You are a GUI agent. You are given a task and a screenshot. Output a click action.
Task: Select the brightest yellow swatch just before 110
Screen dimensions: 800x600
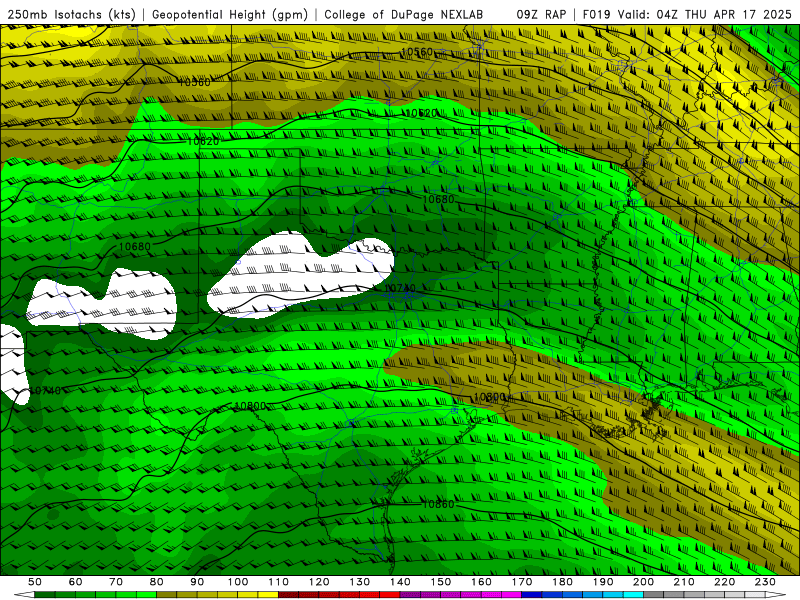[268, 594]
